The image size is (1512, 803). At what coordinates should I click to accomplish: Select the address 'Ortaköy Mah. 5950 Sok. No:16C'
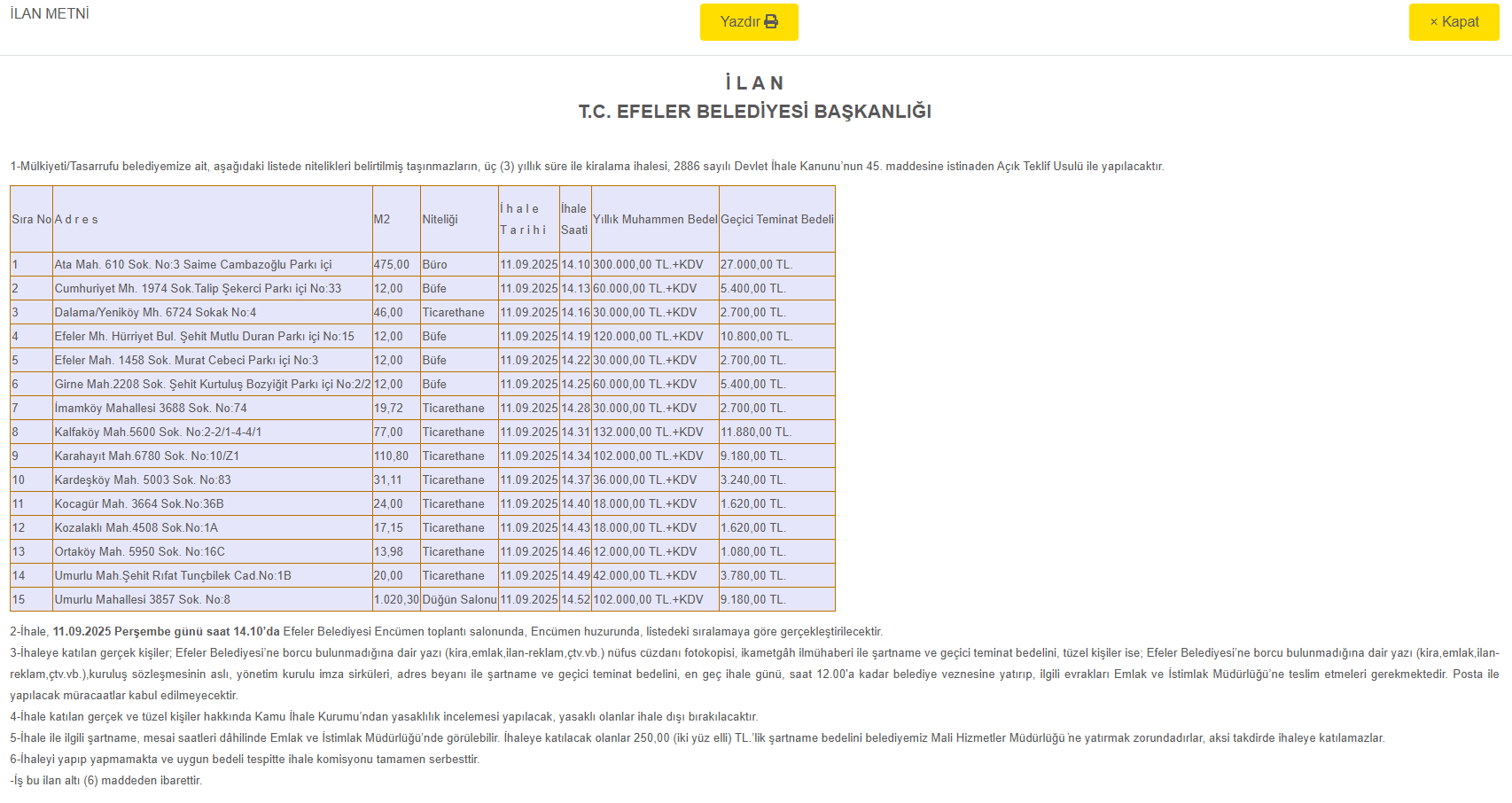[140, 552]
